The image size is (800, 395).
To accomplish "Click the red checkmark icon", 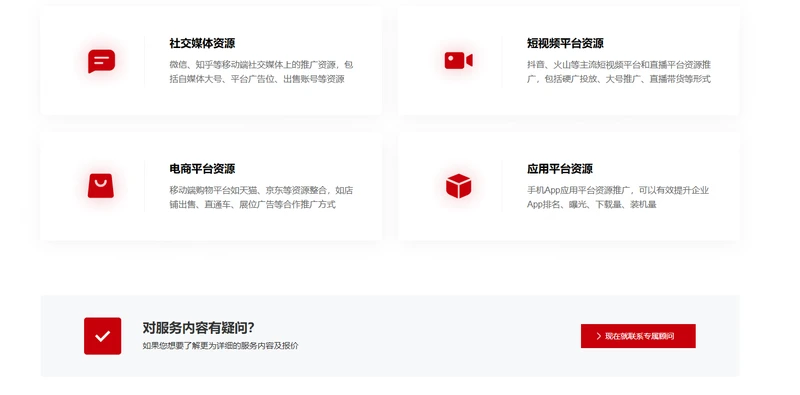I will 103,336.
